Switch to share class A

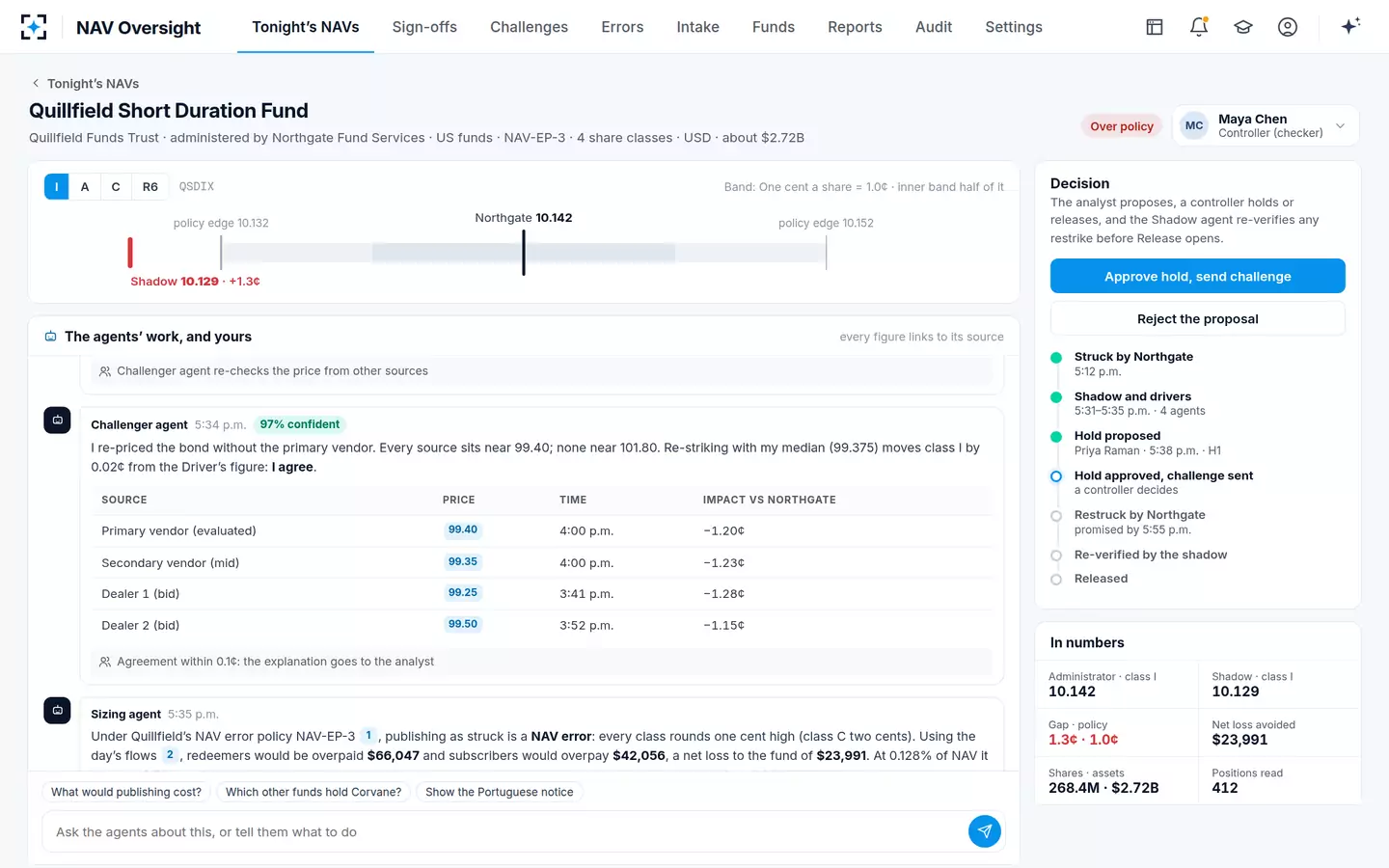(x=85, y=187)
